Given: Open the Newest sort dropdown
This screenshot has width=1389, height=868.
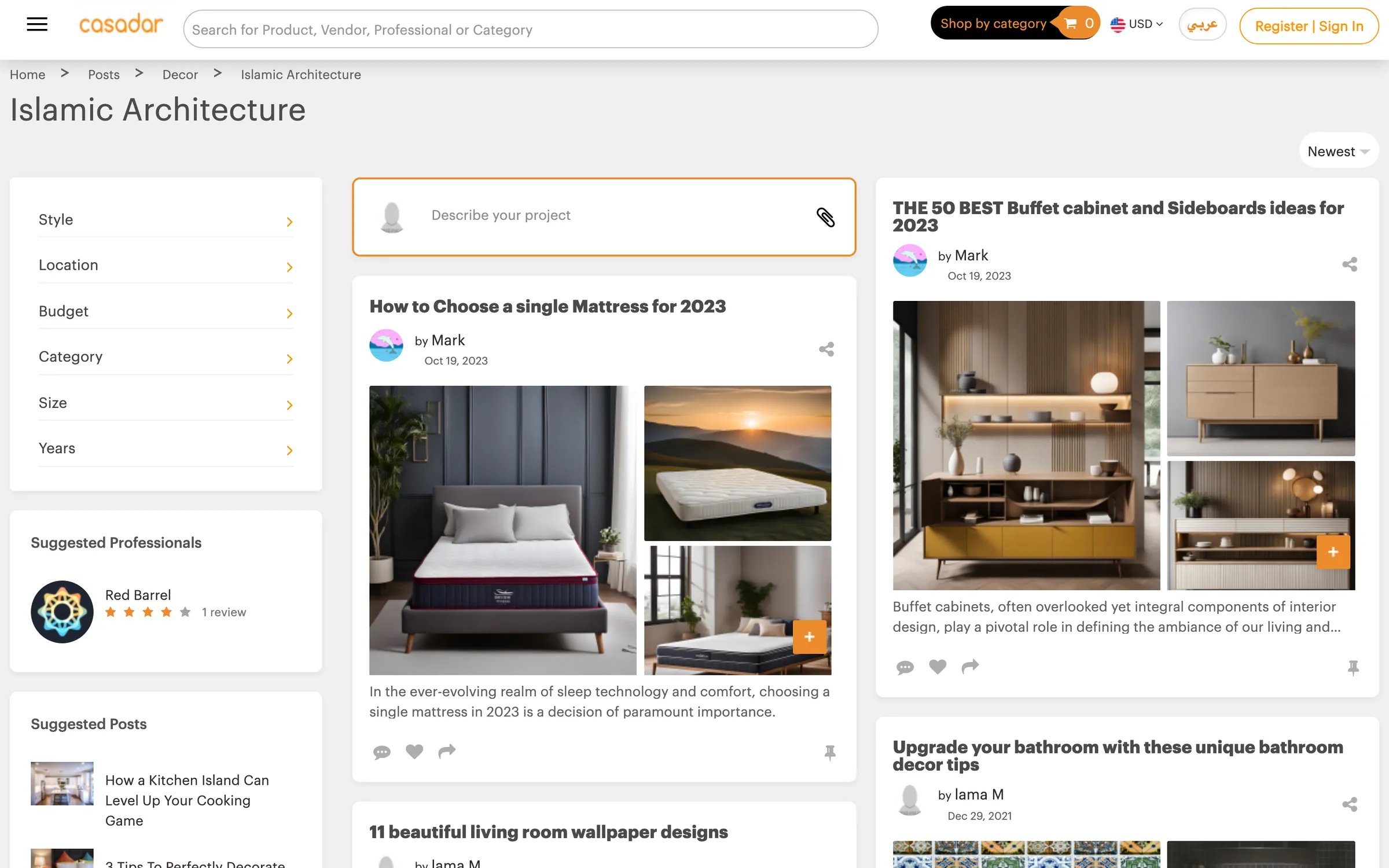Looking at the screenshot, I should [1338, 151].
